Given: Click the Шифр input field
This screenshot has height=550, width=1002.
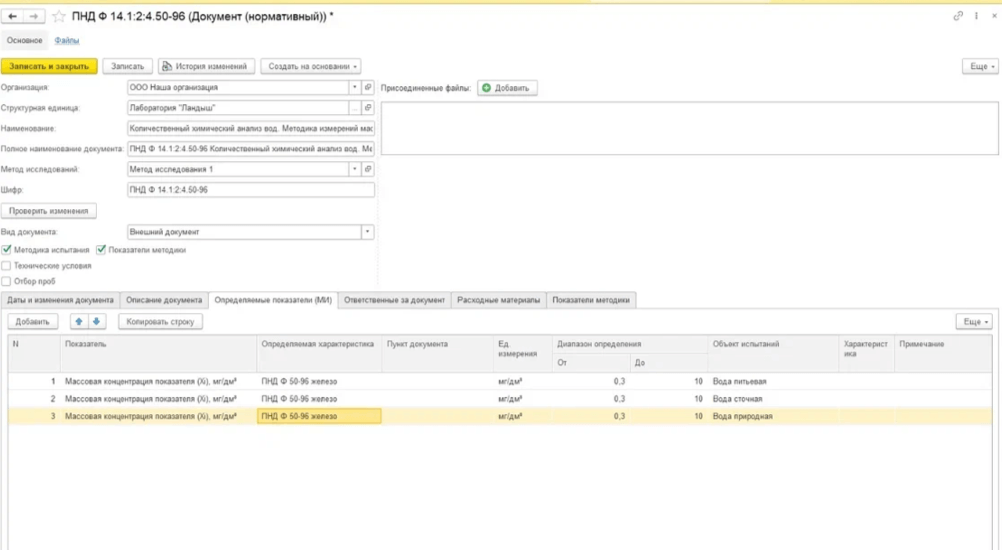Looking at the screenshot, I should point(250,190).
